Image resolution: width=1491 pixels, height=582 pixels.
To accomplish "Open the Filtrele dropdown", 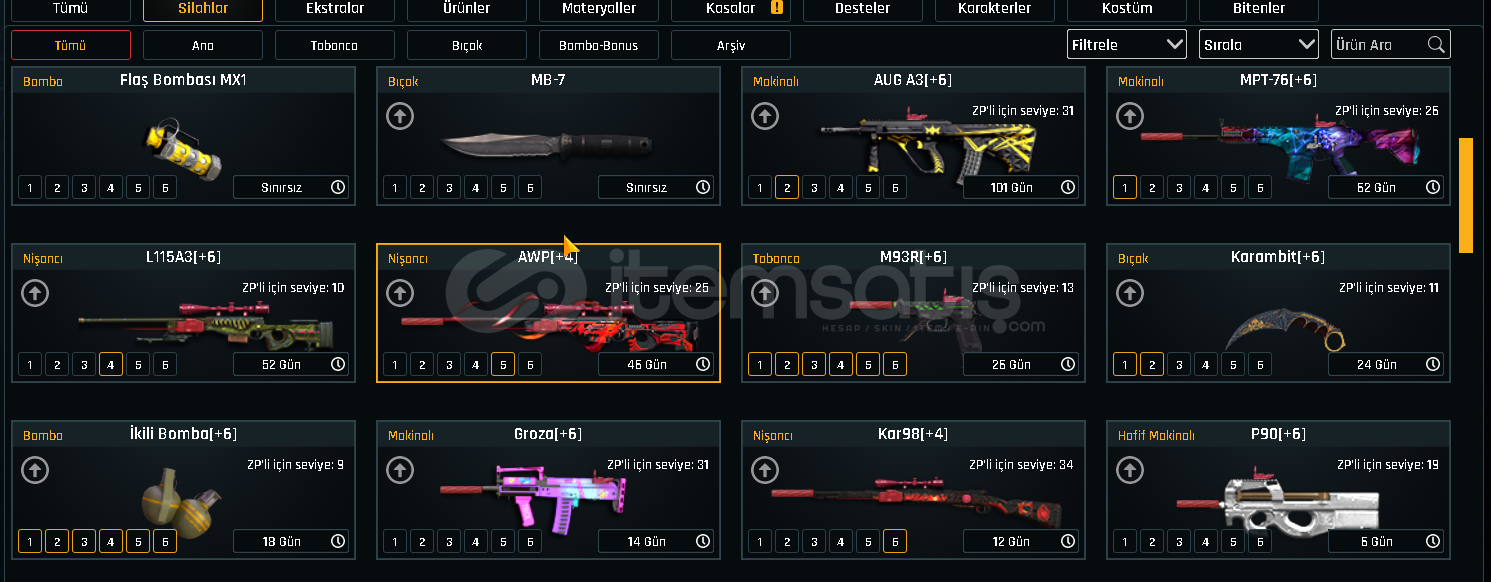I will pyautogui.click(x=1127, y=44).
